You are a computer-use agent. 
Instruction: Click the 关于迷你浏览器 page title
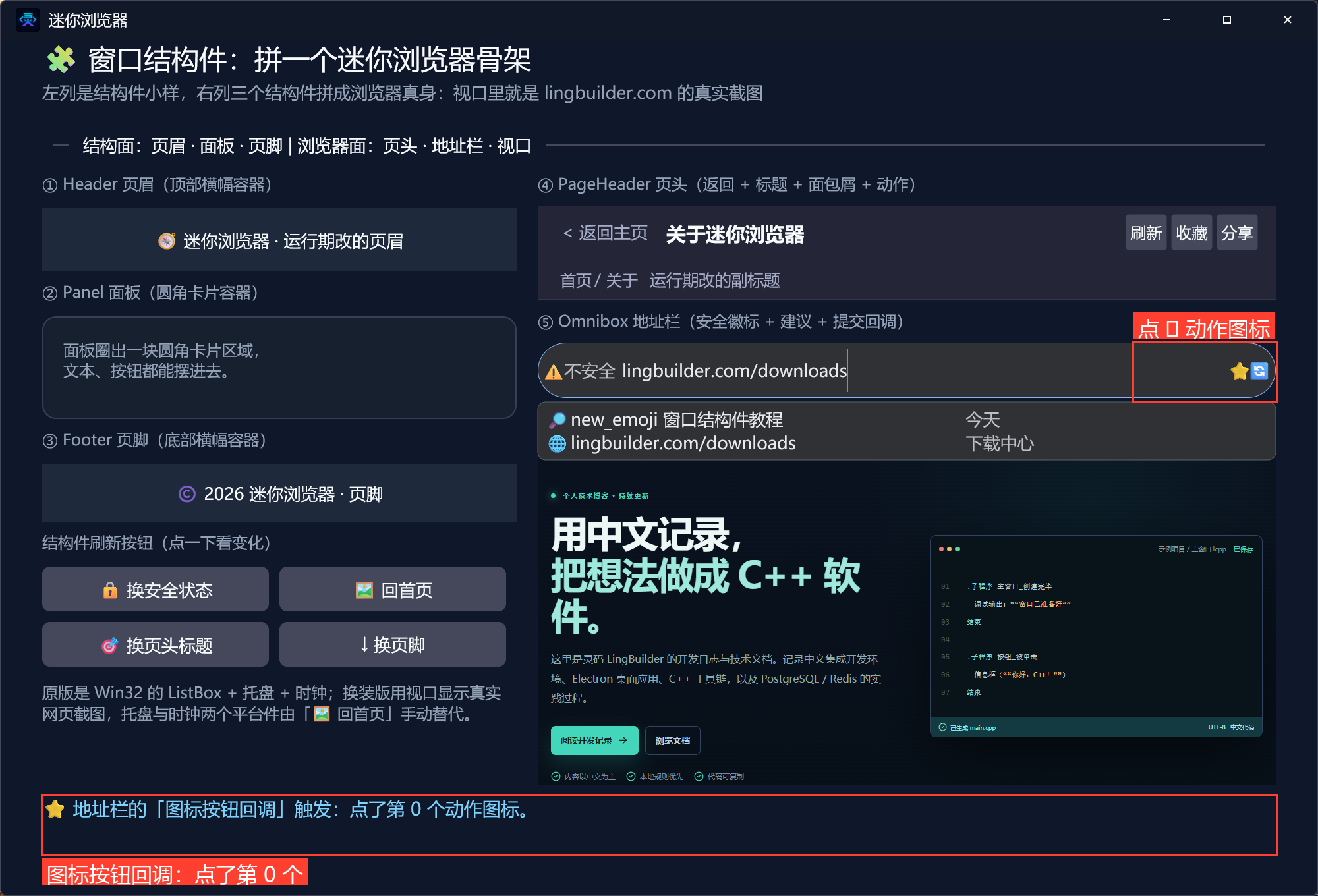pyautogui.click(x=735, y=235)
